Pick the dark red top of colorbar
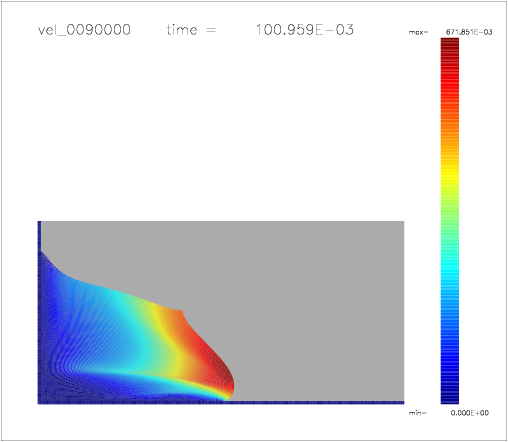This screenshot has width=508, height=442. coord(450,45)
